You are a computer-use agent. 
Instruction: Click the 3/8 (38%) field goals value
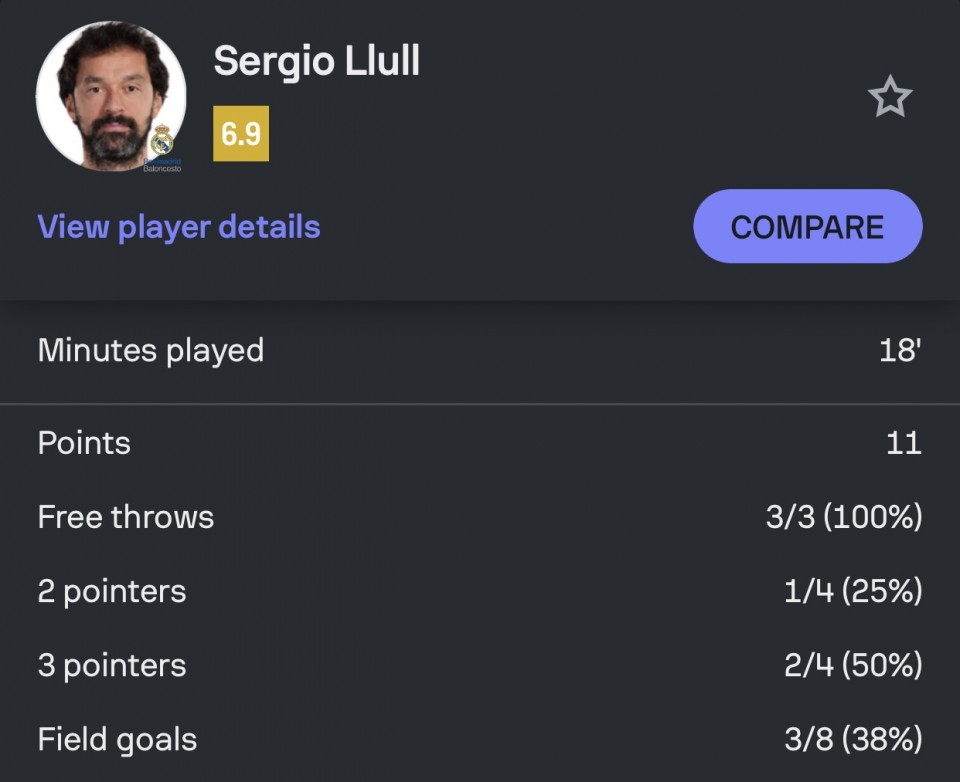pos(853,739)
